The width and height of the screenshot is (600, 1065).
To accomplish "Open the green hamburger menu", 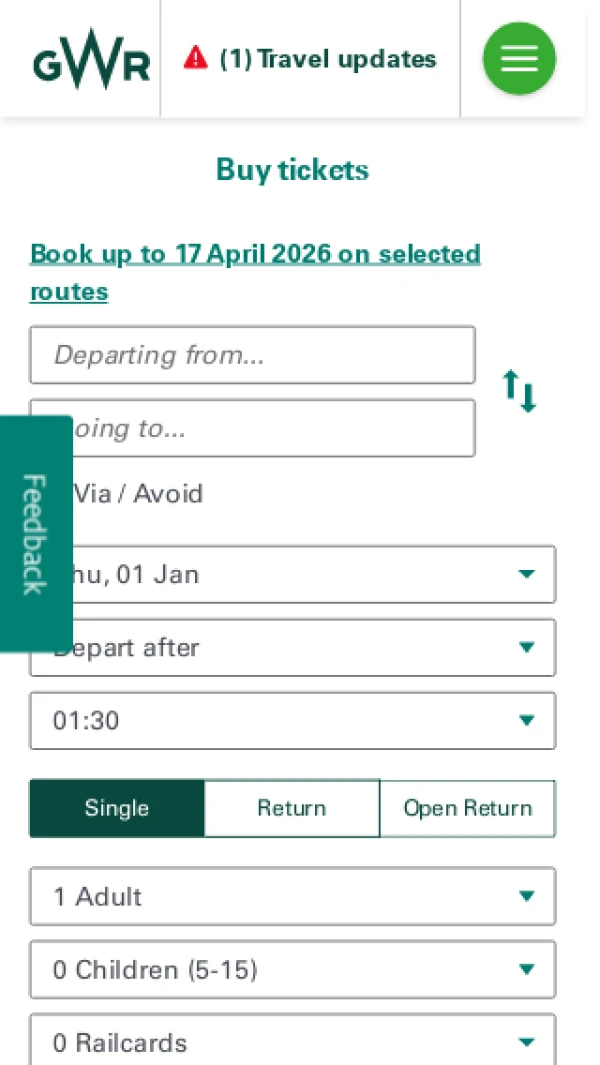I will (x=519, y=59).
